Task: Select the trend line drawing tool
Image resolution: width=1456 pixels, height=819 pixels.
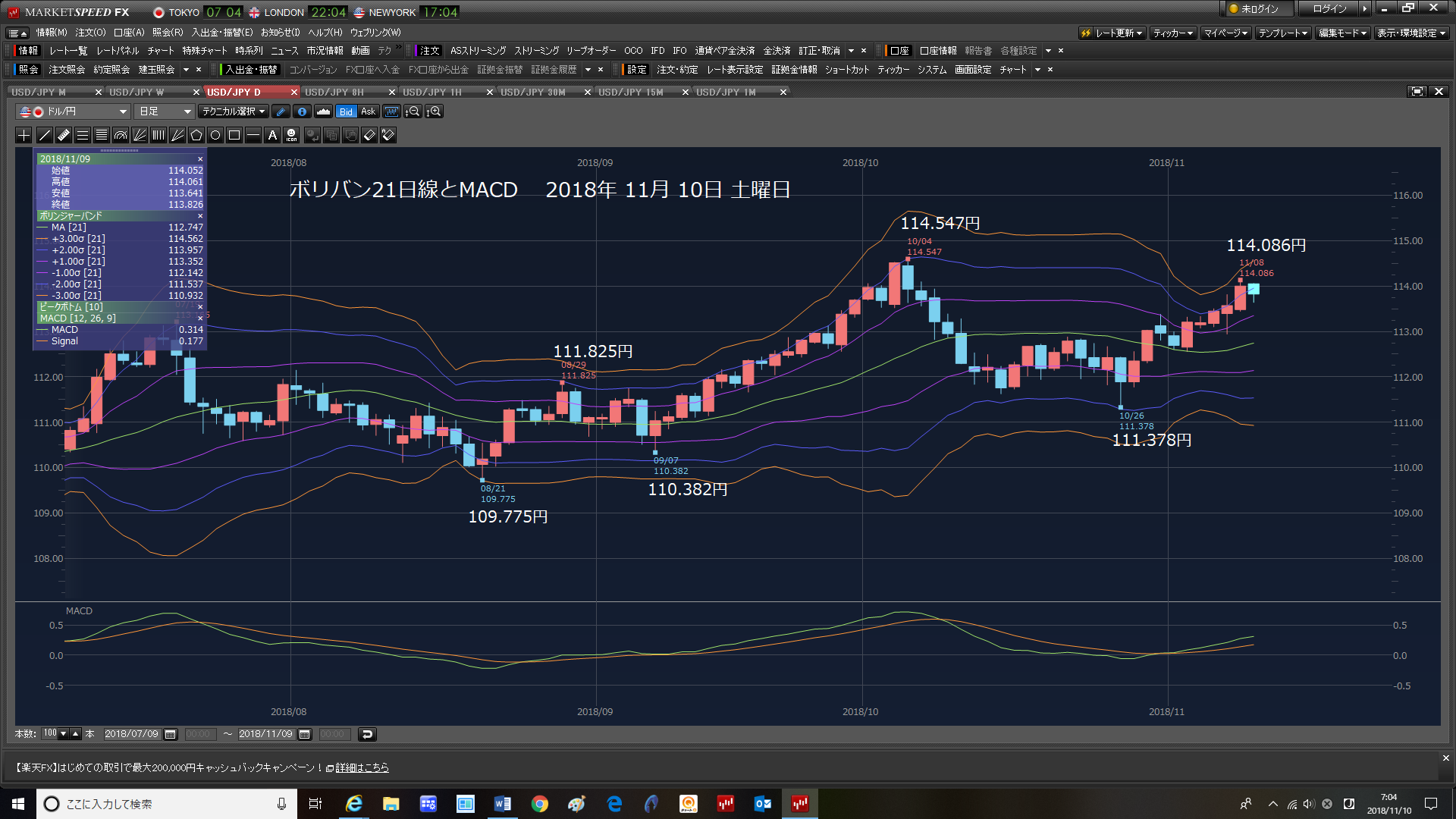Action: pyautogui.click(x=45, y=135)
